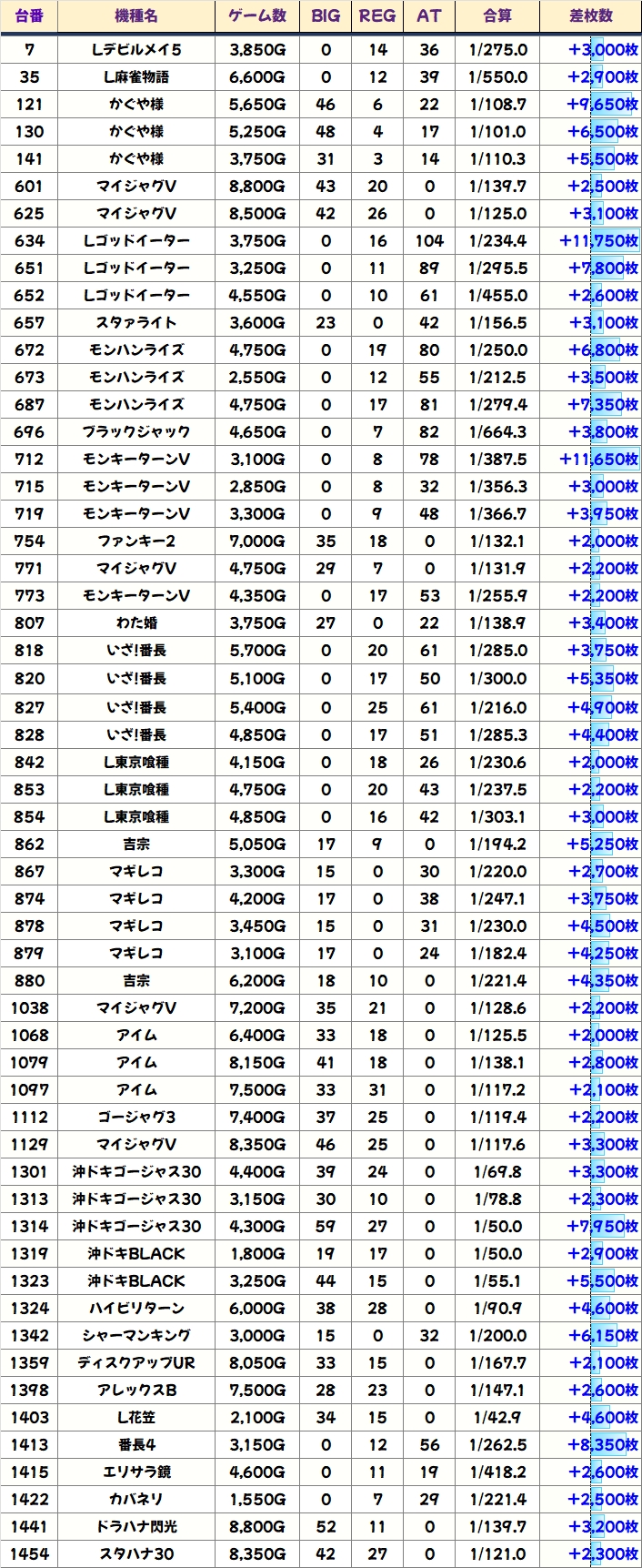Click the +5,350枚 difference value
This screenshot has width=642, height=1568.
click(602, 679)
